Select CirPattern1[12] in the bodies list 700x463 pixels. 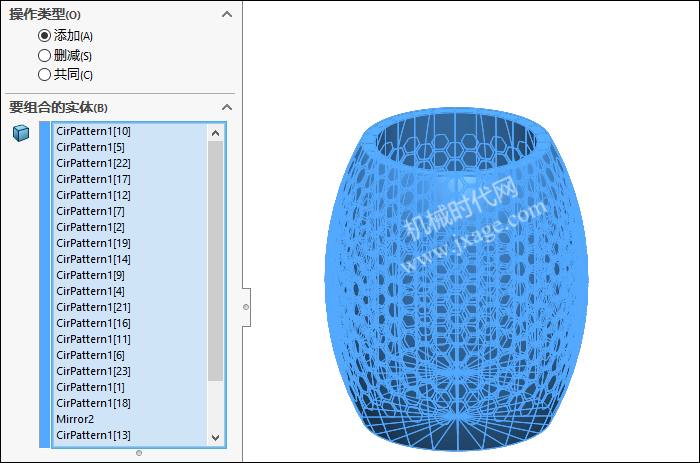[x=130, y=196]
